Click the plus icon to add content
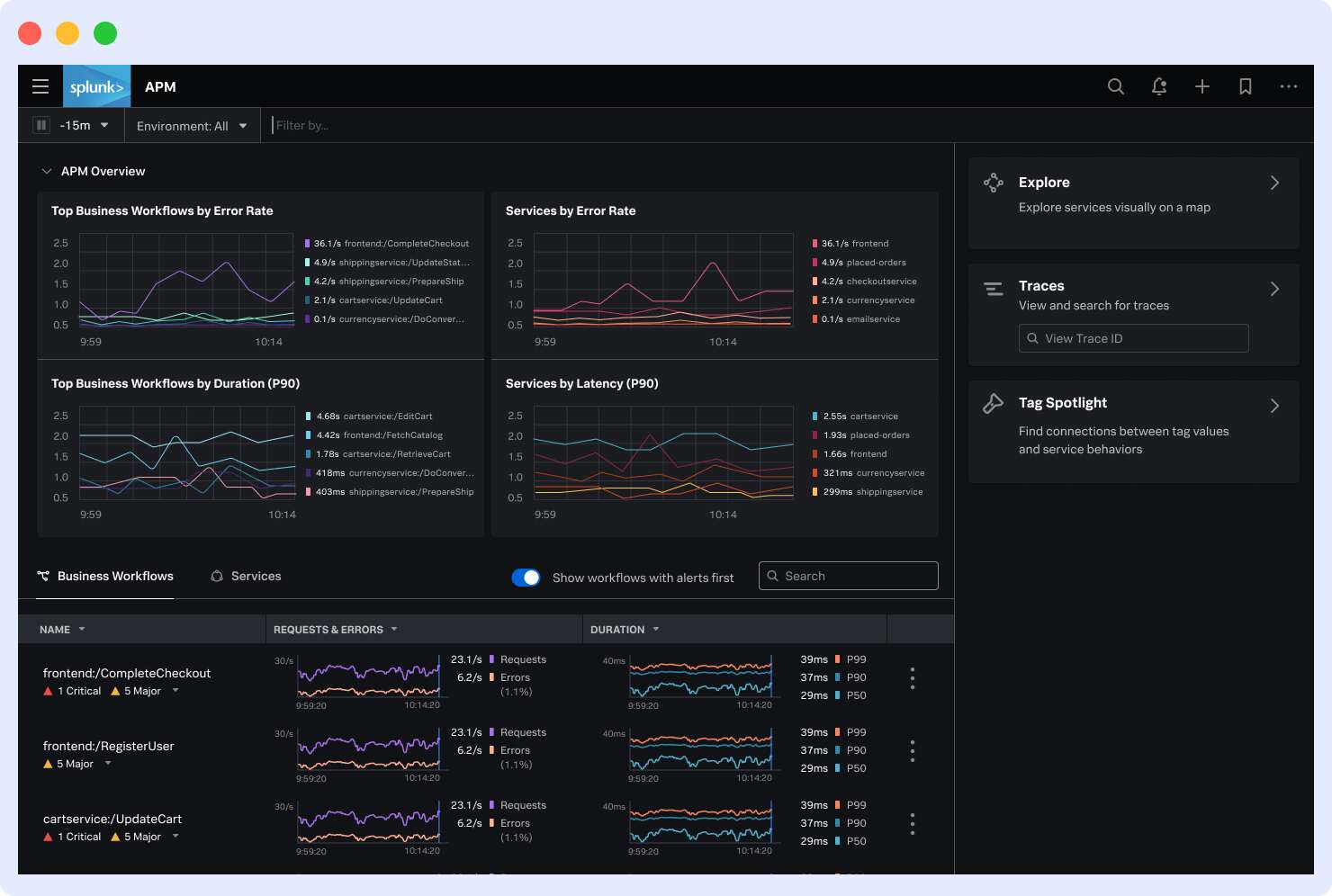The width and height of the screenshot is (1332, 896). click(1201, 86)
